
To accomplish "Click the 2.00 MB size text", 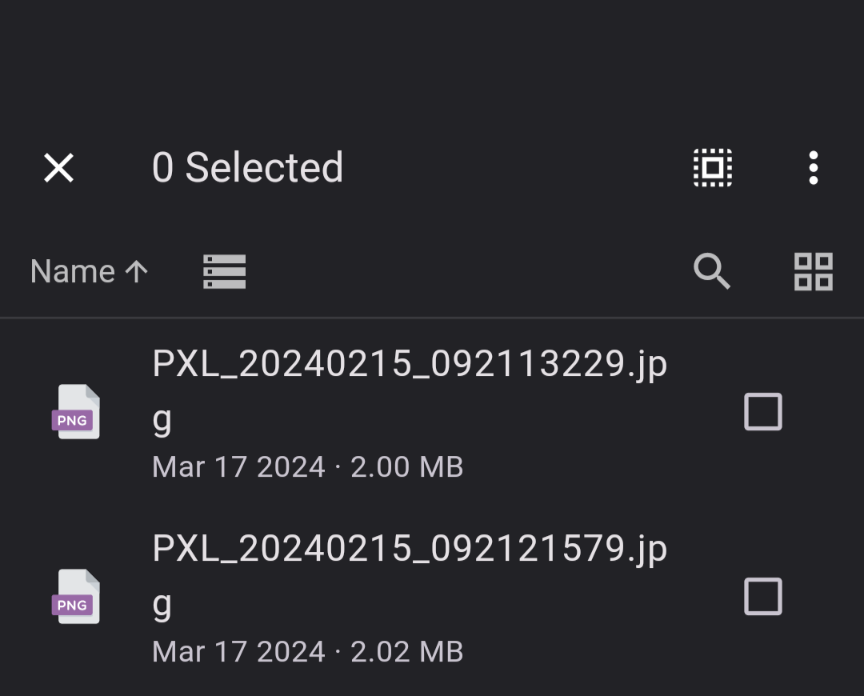I will [x=407, y=467].
